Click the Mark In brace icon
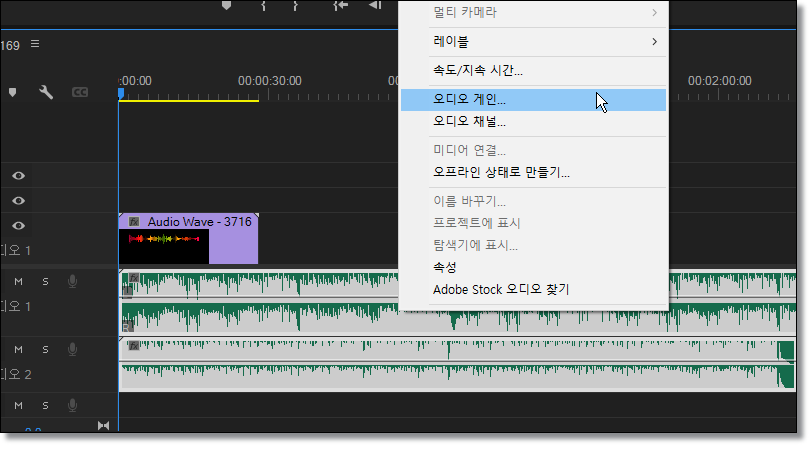This screenshot has height=455, width=809. point(263,5)
